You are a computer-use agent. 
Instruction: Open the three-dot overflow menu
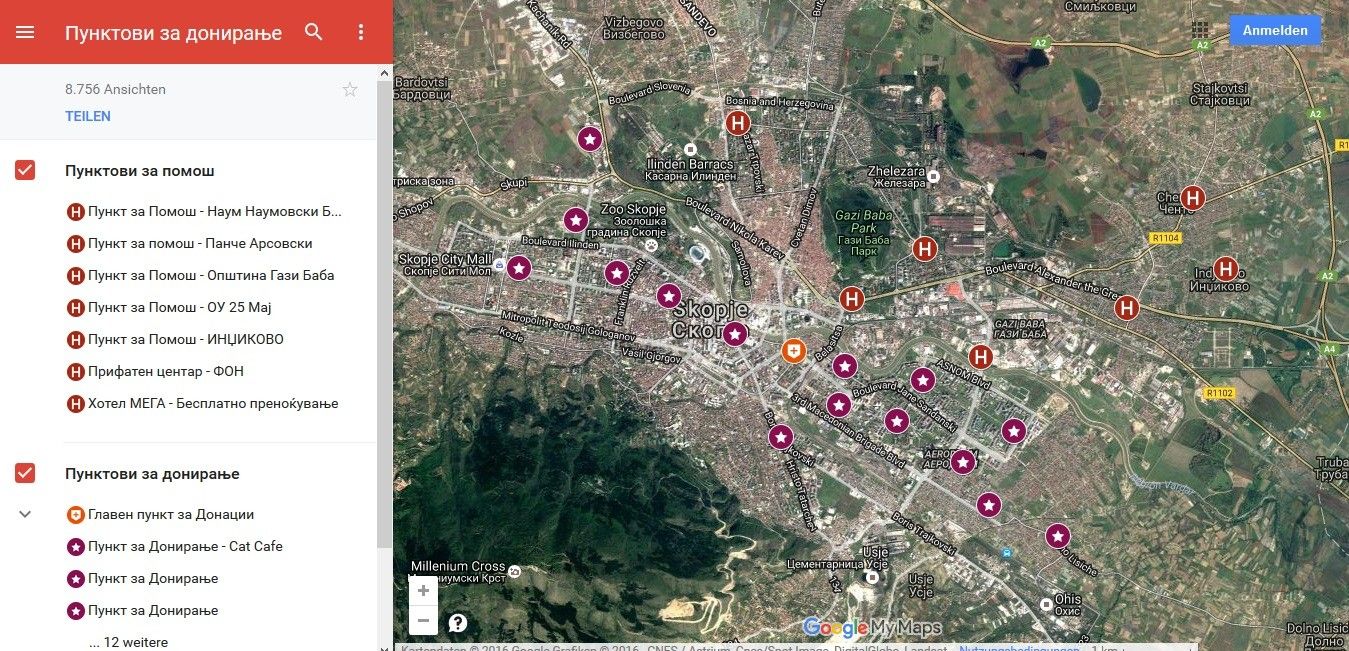(361, 32)
